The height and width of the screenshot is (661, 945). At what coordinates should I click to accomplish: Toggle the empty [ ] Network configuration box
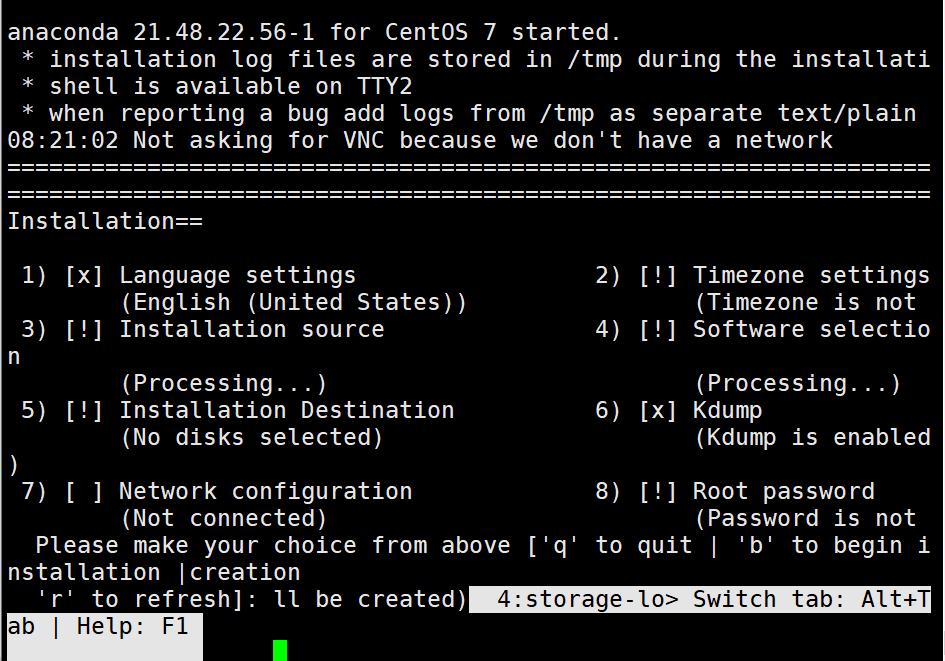click(84, 492)
